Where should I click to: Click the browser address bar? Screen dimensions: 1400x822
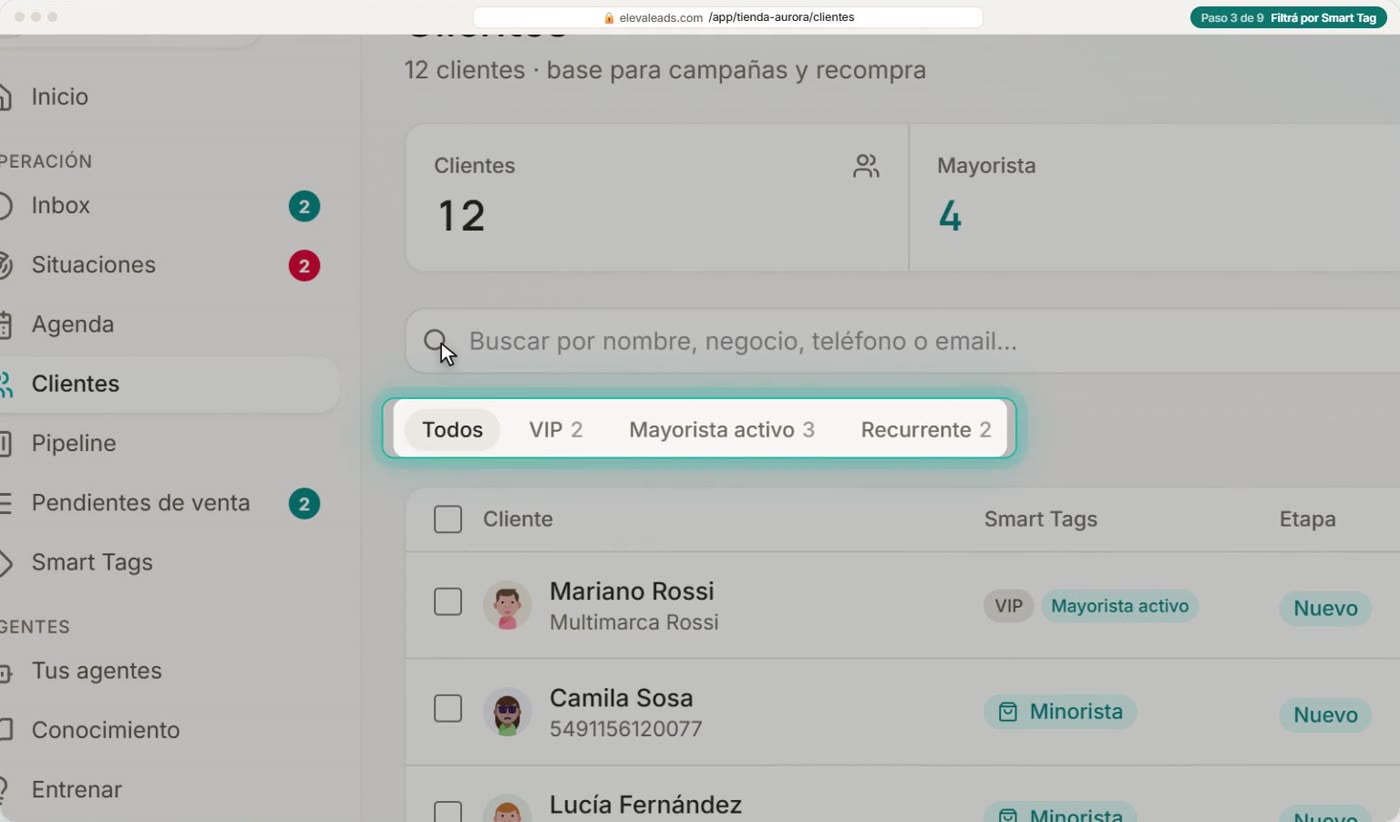(x=728, y=18)
